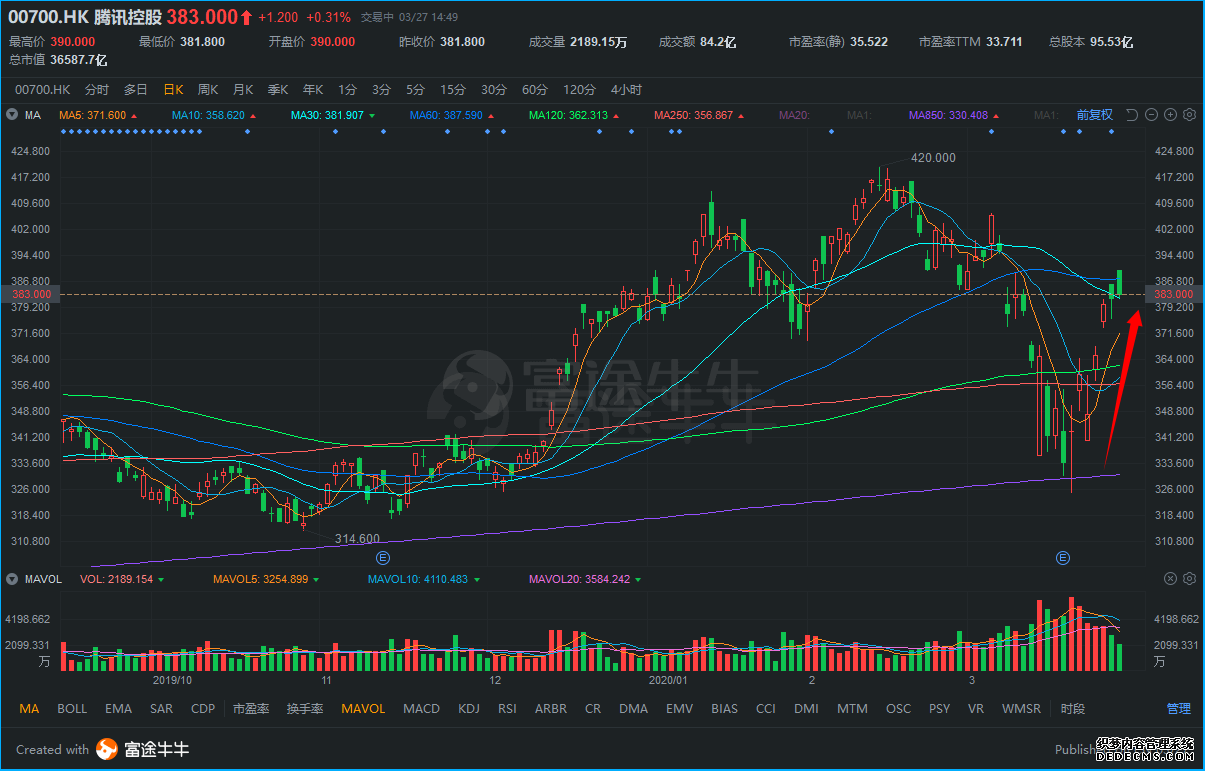The width and height of the screenshot is (1205, 771).
Task: Select the BOLL indicator
Action: [72, 709]
